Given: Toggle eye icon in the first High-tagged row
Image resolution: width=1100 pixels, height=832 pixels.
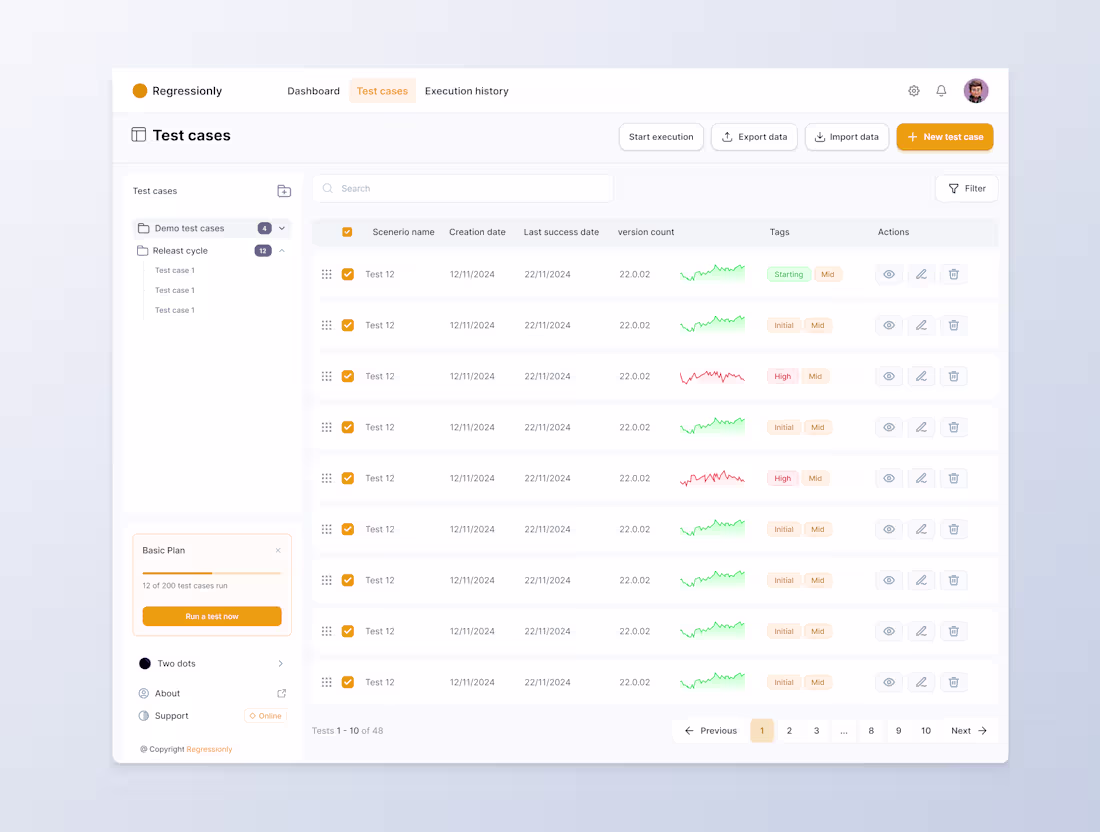Looking at the screenshot, I should pyautogui.click(x=889, y=376).
